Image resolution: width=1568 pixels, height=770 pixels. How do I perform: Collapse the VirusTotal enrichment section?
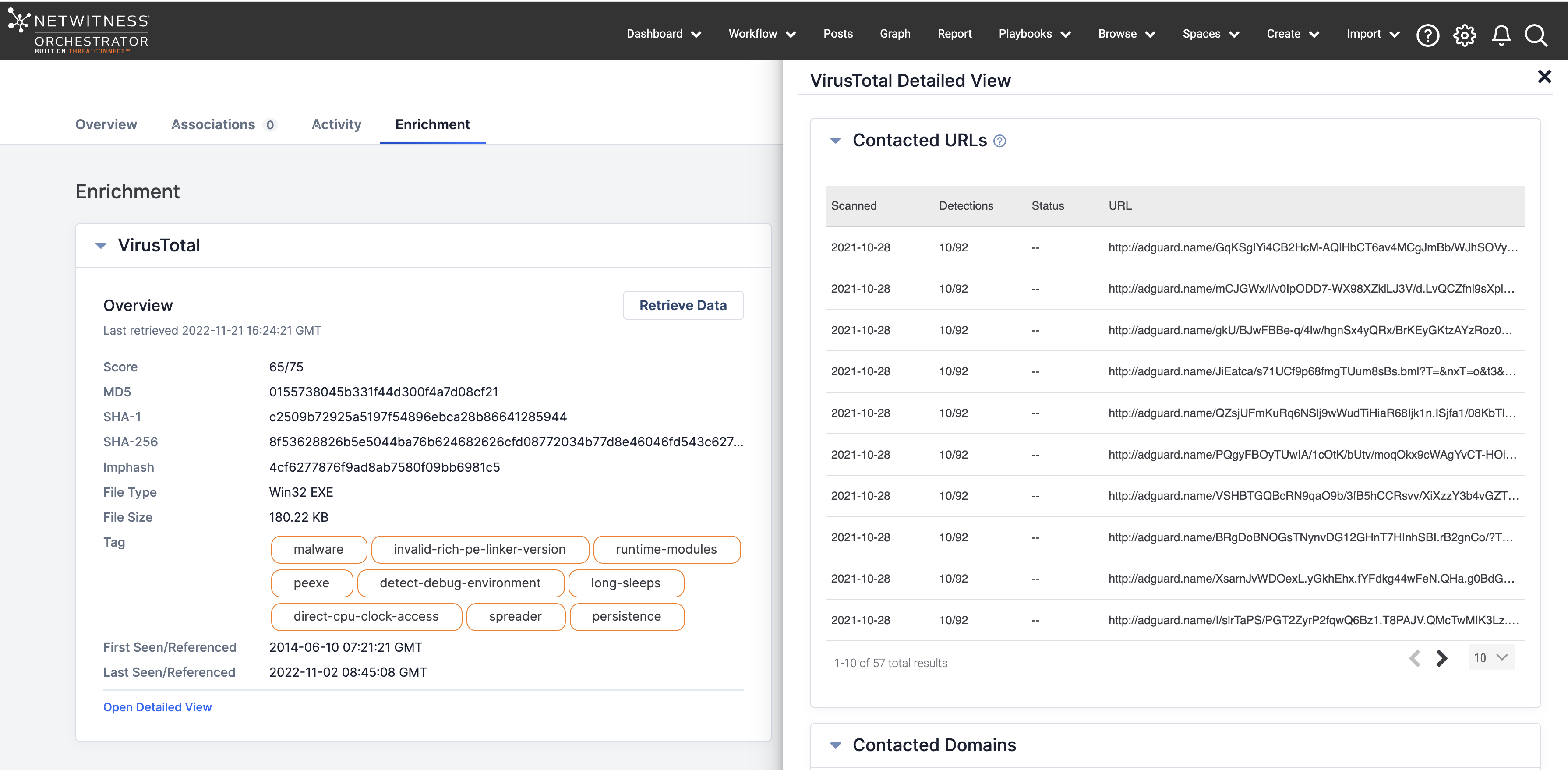tap(101, 246)
